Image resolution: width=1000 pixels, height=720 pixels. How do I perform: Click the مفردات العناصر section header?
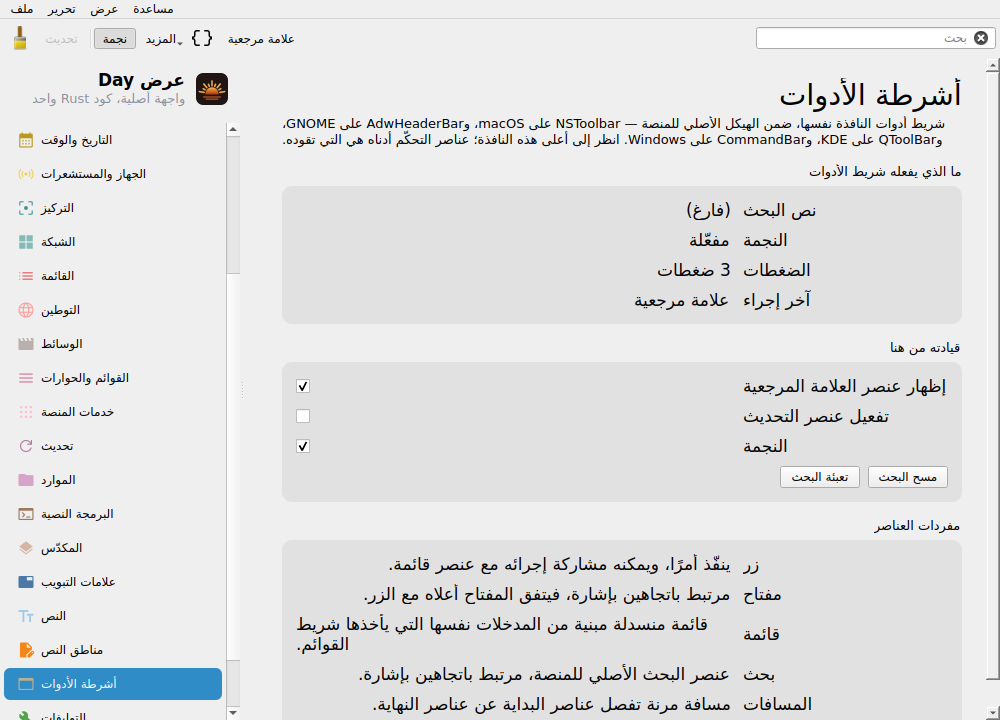tap(917, 526)
